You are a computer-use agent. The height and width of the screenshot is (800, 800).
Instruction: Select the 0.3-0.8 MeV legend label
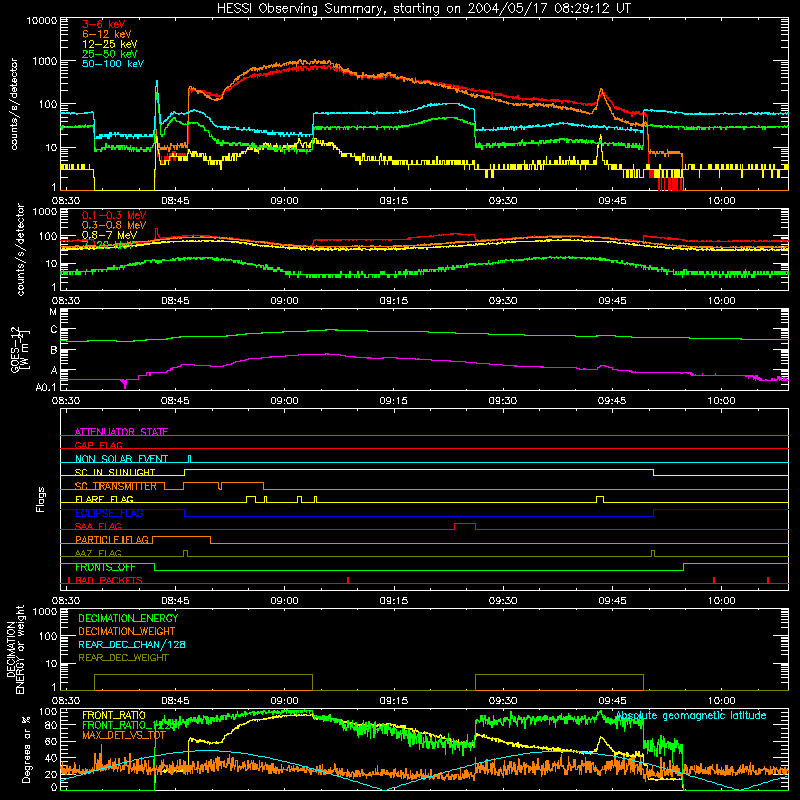click(x=114, y=225)
